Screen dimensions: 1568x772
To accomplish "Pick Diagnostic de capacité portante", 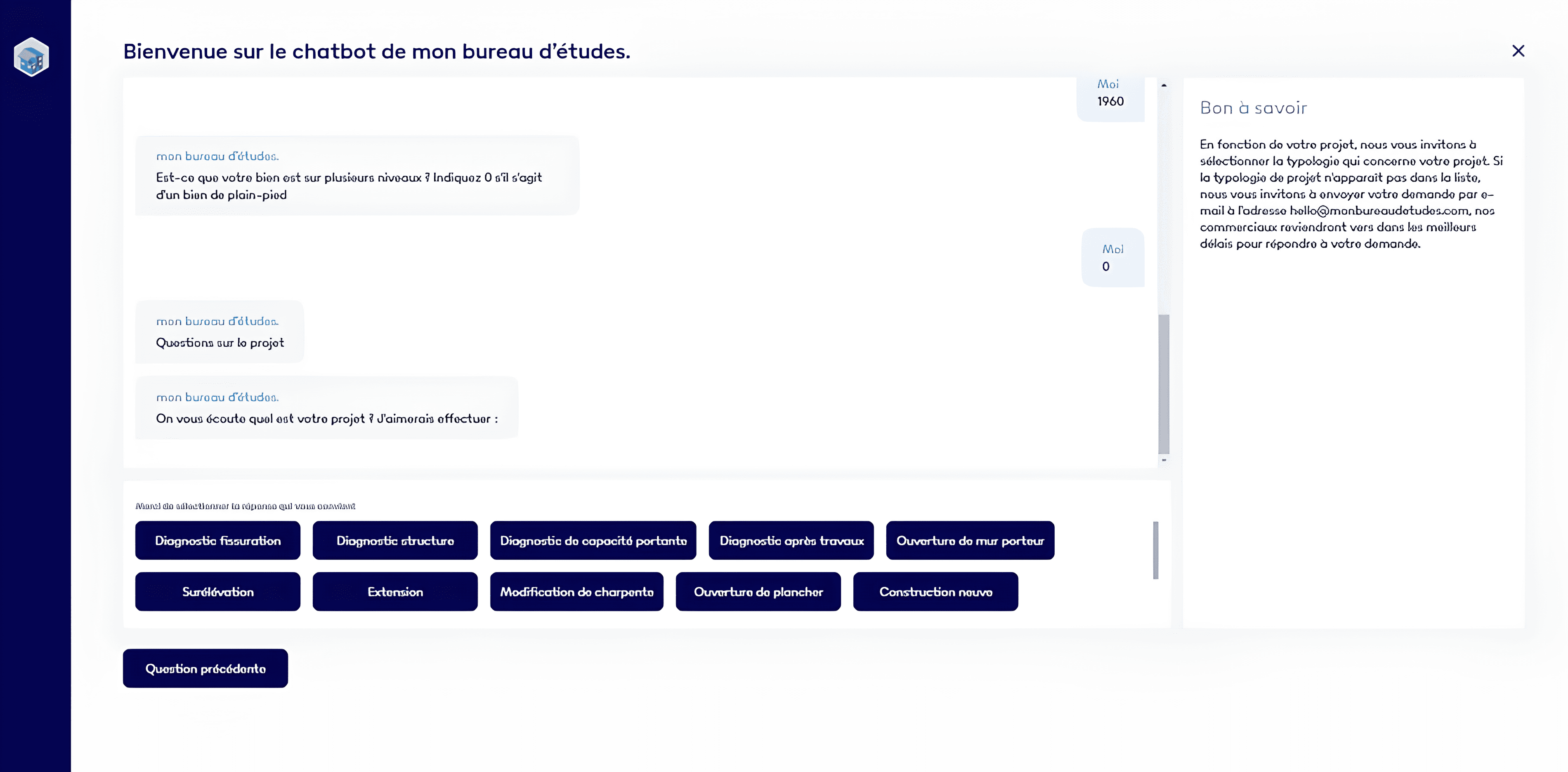I will [593, 541].
